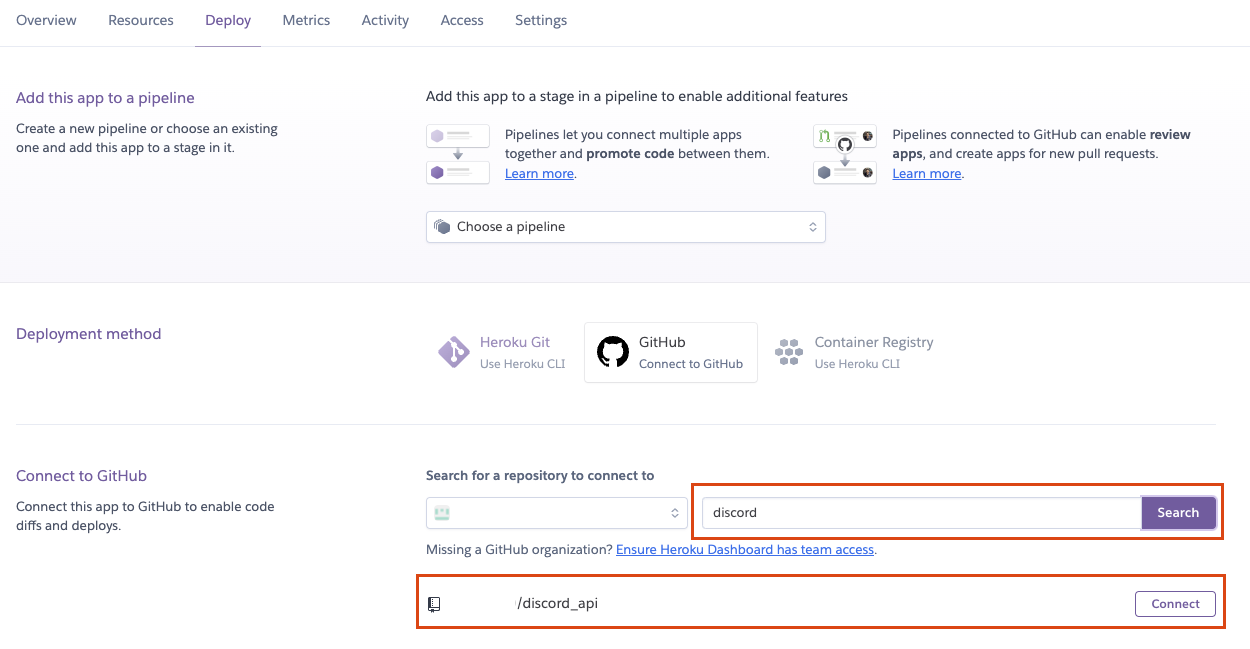Click the repository icon beside discord_api
The width and height of the screenshot is (1250, 649).
point(434,604)
